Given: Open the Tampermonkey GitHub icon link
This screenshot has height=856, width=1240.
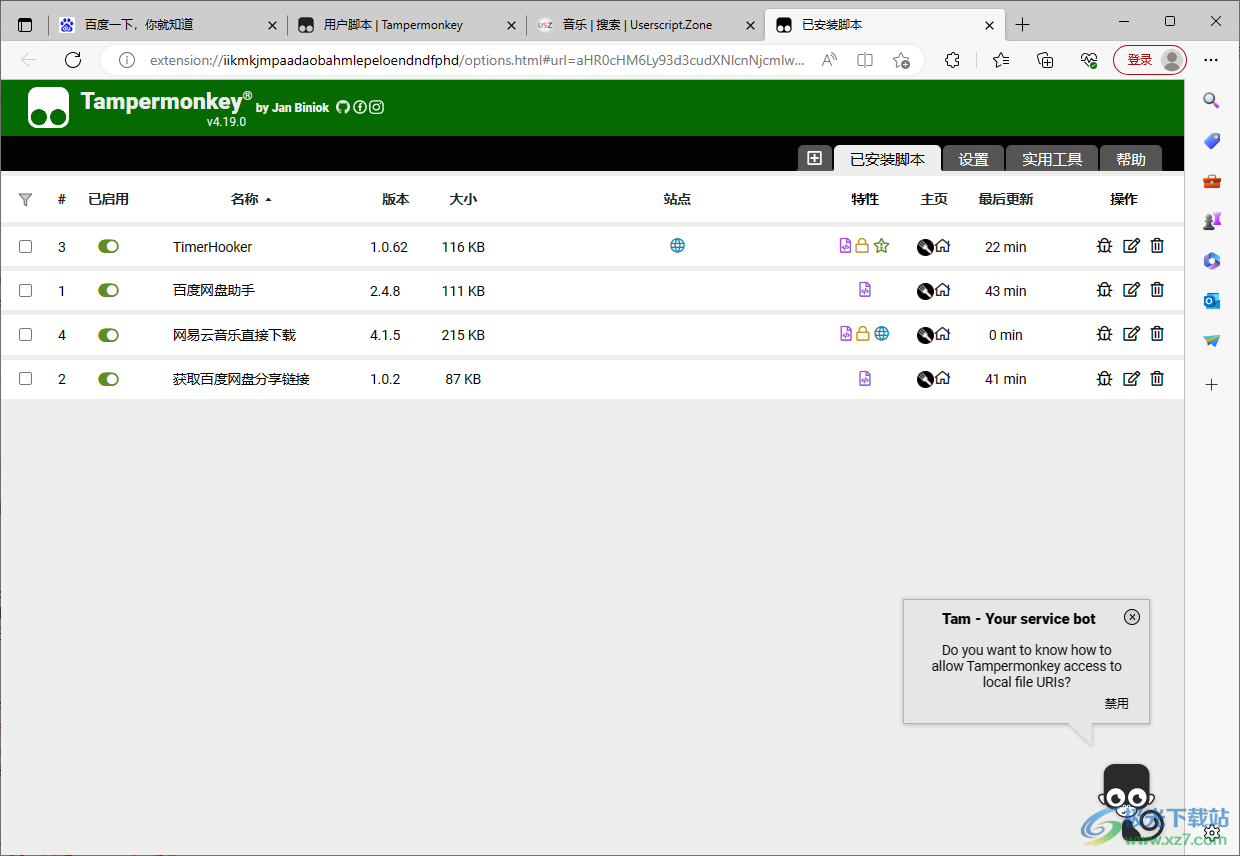Looking at the screenshot, I should pos(343,107).
